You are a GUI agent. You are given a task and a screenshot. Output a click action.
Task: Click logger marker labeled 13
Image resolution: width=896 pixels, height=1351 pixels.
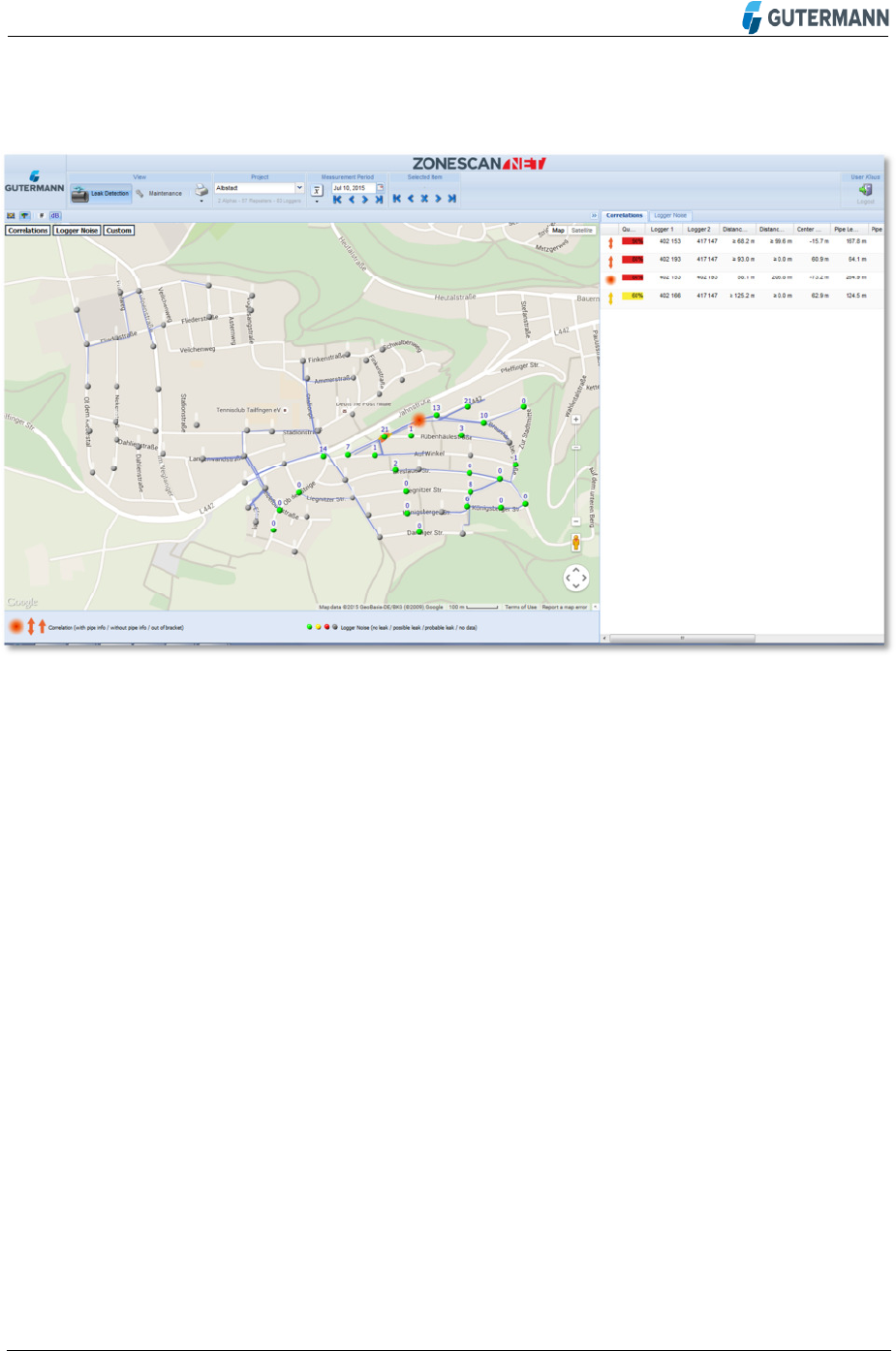[436, 415]
